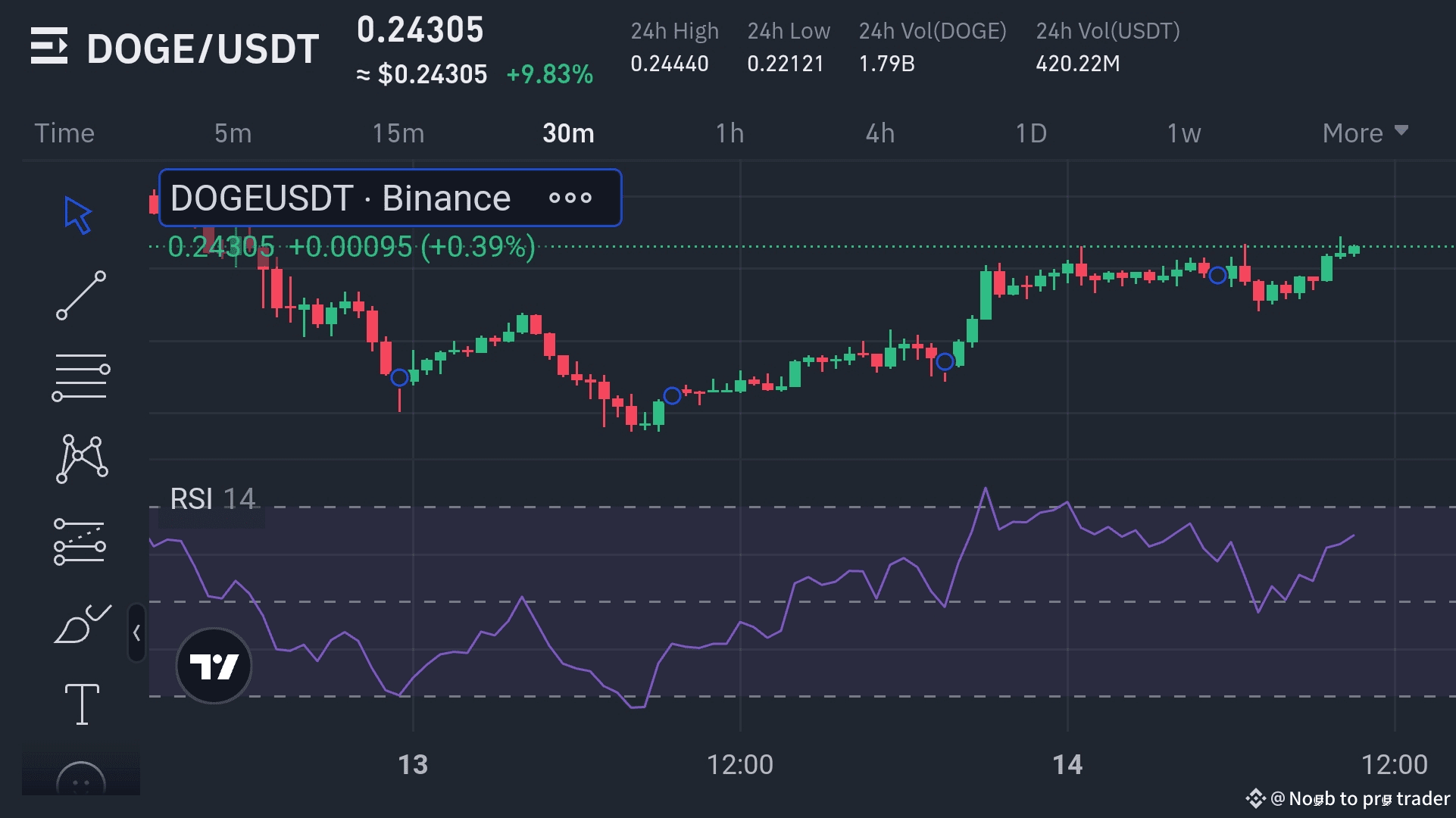Click the exchange menu icon beside DOGE/USDT

click(x=50, y=48)
